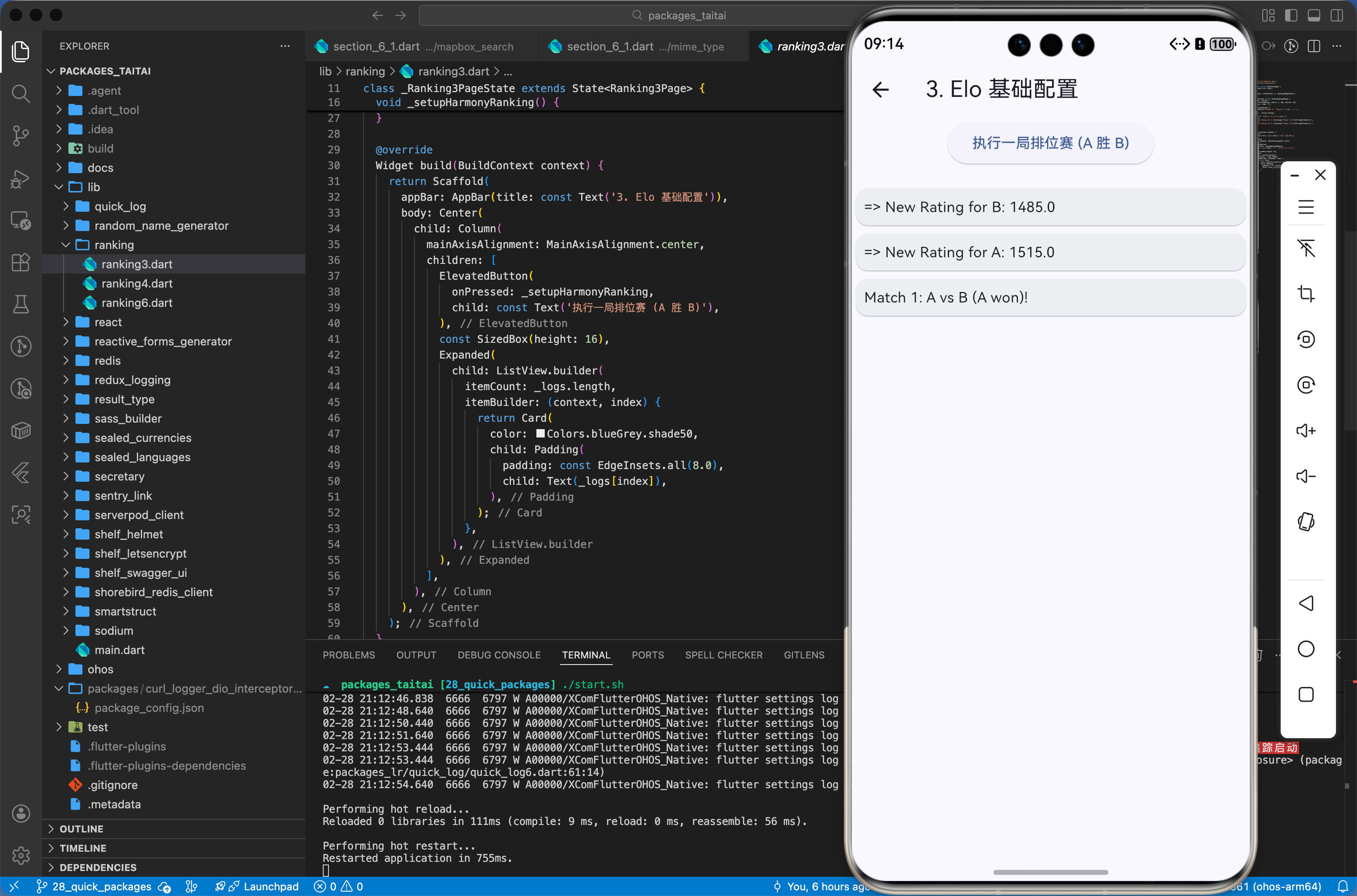Switch to DEBUG CONSOLE tab
Viewport: 1357px width, 896px height.
(498, 655)
